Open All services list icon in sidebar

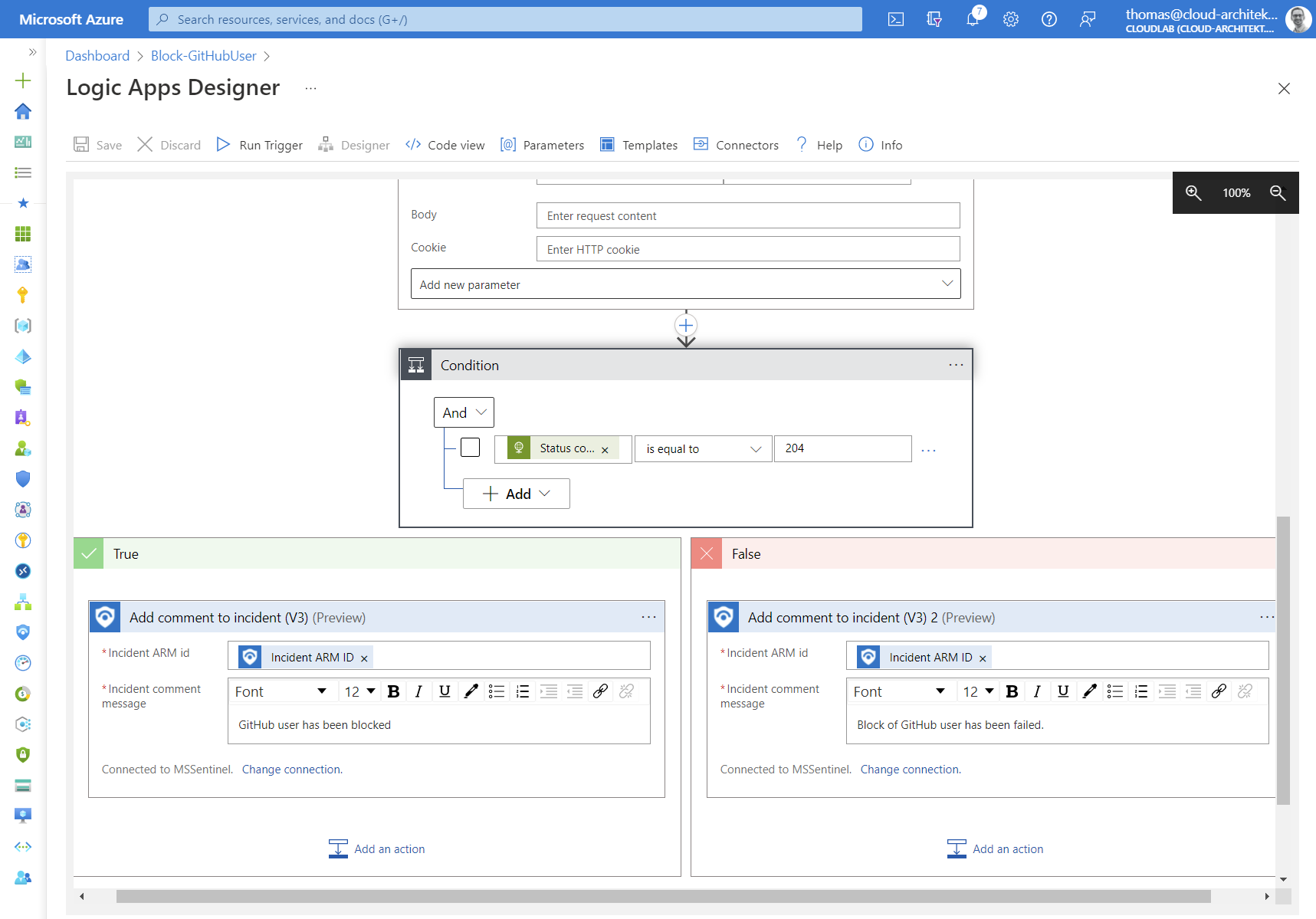[23, 172]
